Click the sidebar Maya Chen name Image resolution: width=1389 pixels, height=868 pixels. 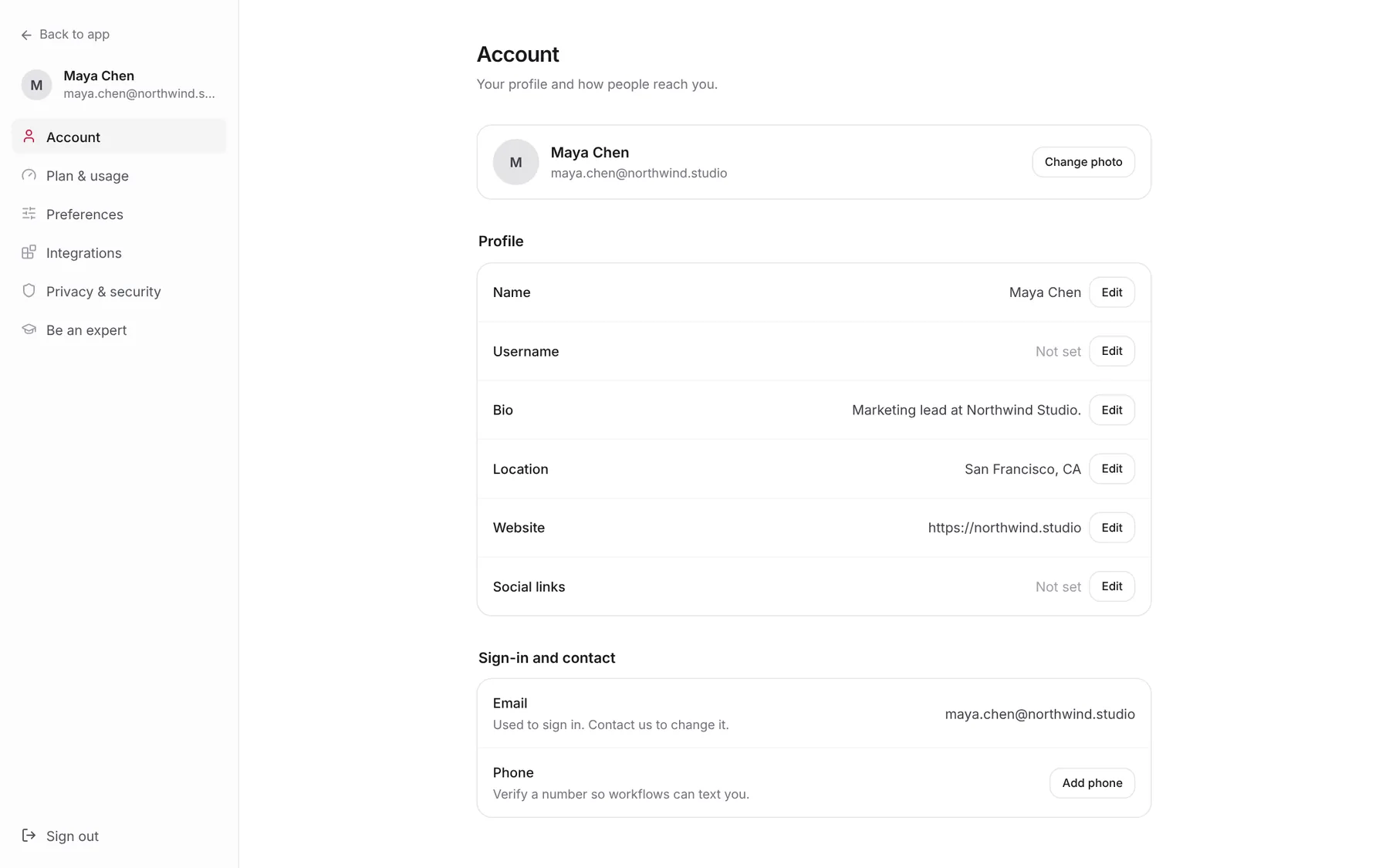99,76
